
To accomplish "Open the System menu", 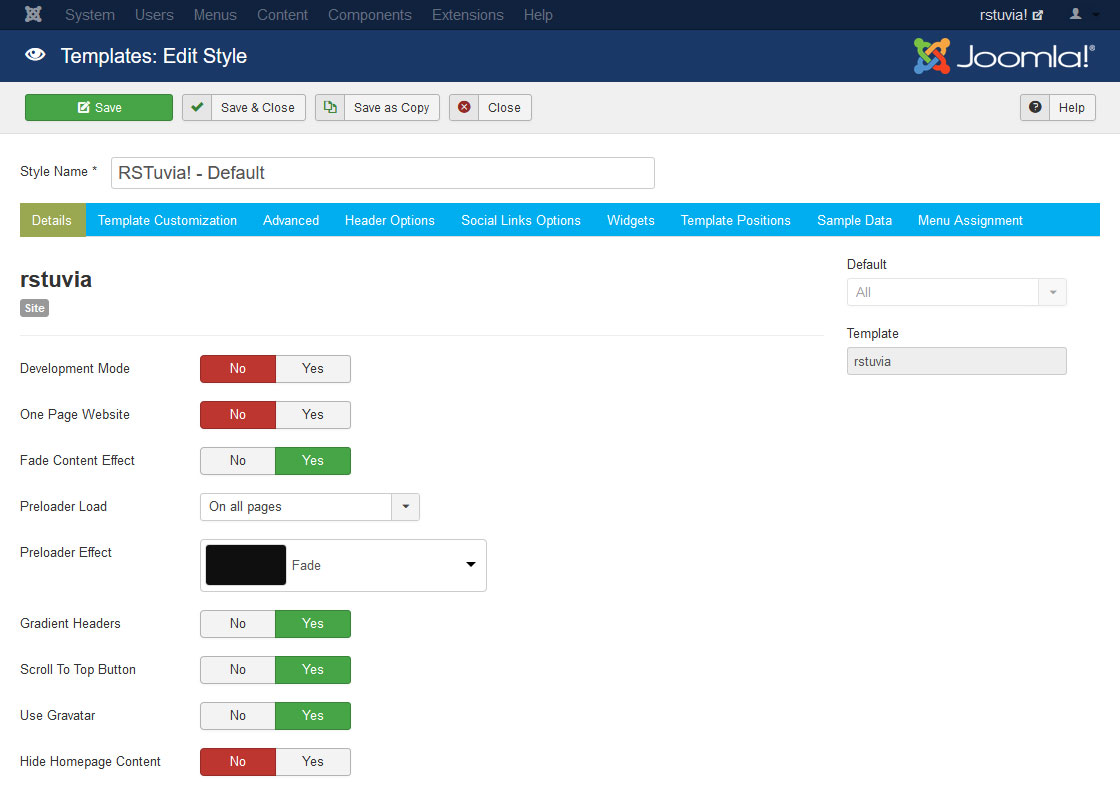I will (x=90, y=14).
